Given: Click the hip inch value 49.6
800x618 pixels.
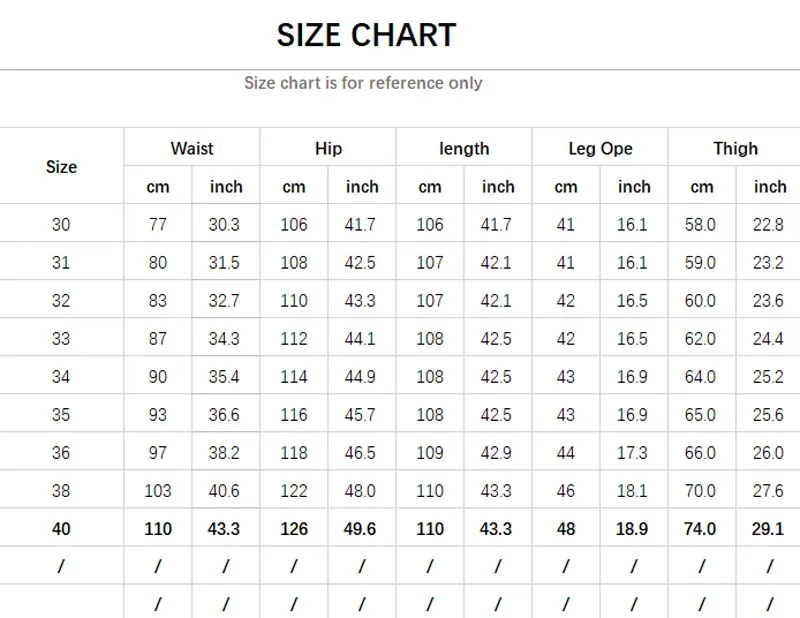Looking at the screenshot, I should click(x=361, y=529).
